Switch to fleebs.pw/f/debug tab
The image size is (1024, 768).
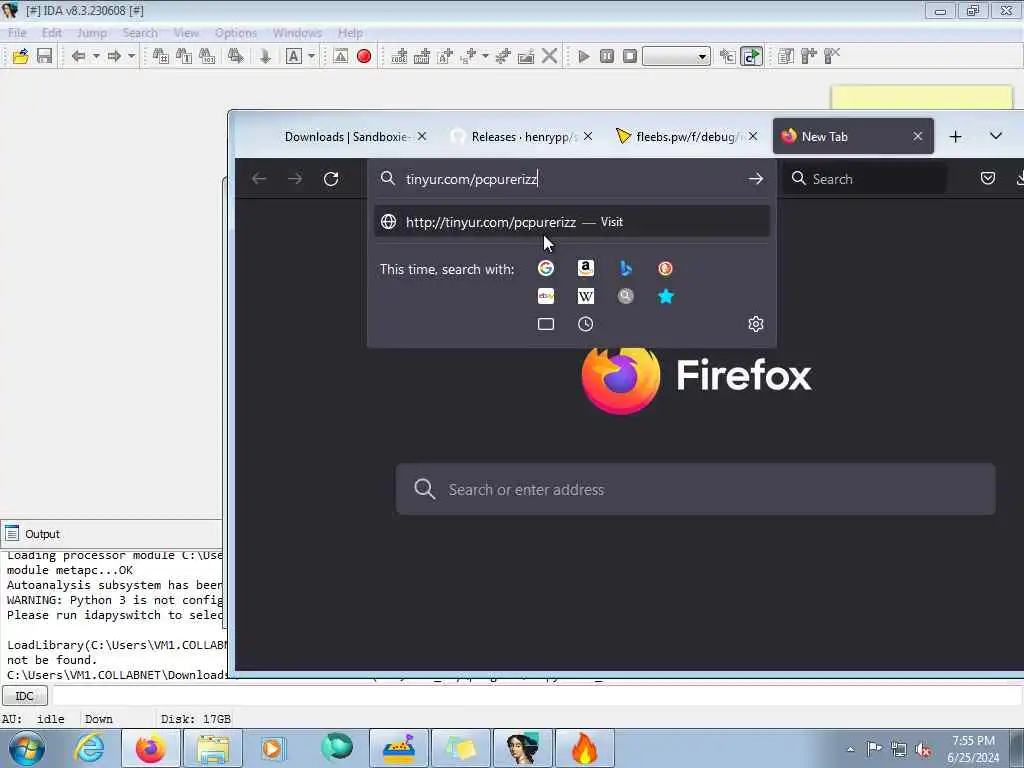coord(684,136)
